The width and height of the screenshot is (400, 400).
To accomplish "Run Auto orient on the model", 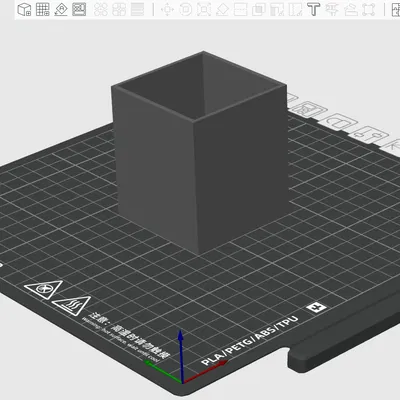I will tap(61, 9).
